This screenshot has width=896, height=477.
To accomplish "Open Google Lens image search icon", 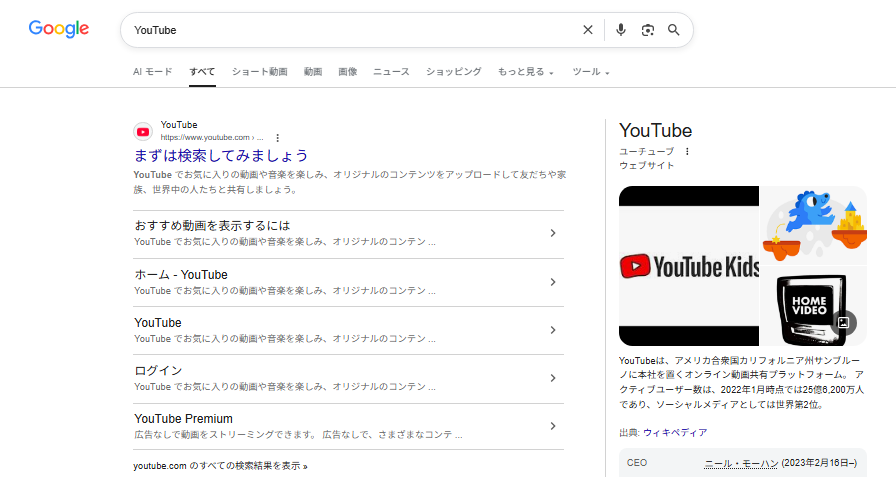I will tap(647, 30).
